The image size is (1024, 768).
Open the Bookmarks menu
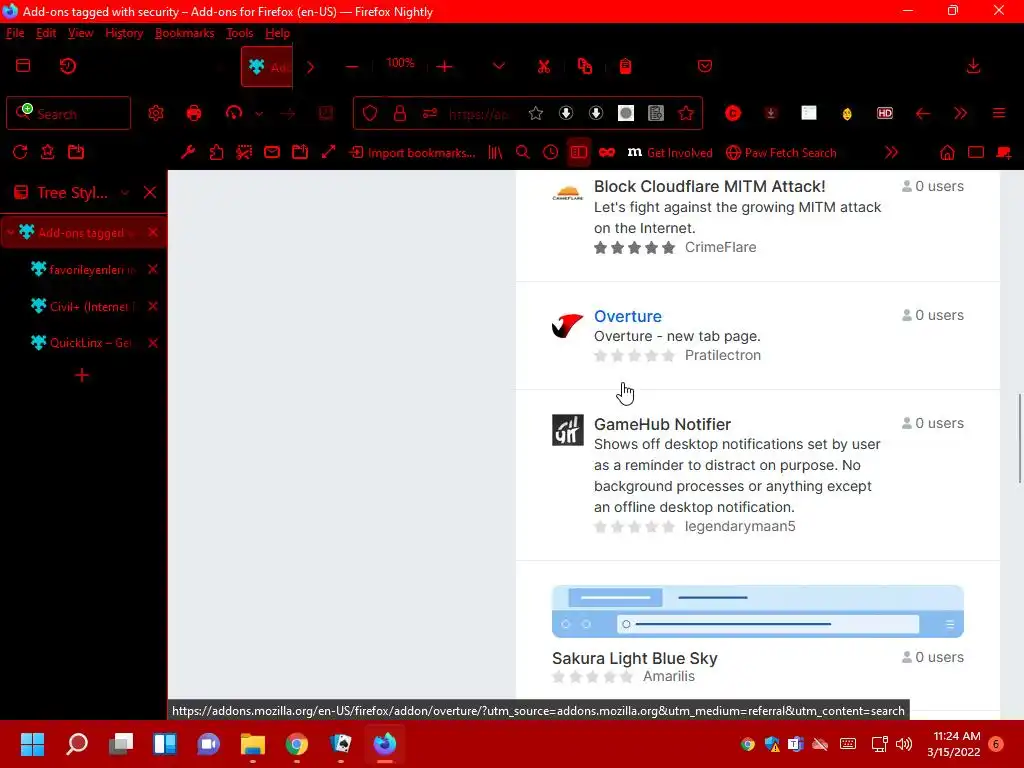[x=184, y=33]
